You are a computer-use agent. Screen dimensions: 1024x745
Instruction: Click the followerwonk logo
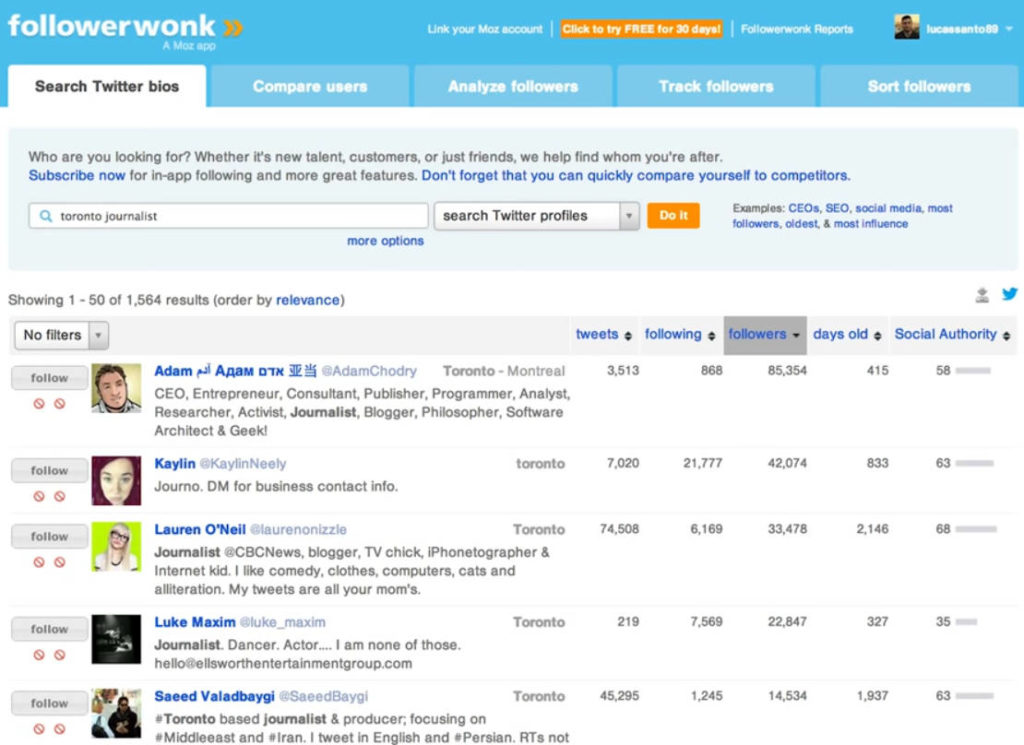tap(125, 28)
